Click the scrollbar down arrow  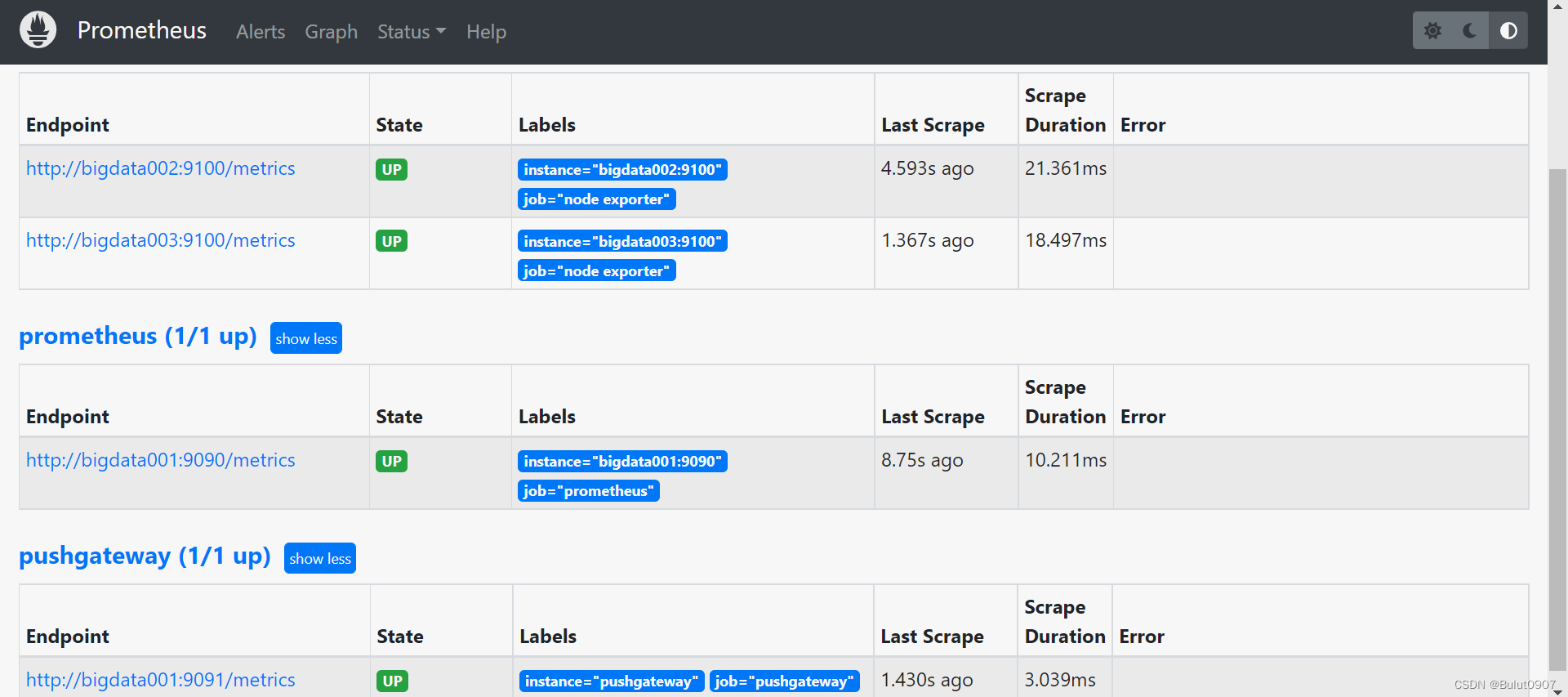click(x=1557, y=690)
